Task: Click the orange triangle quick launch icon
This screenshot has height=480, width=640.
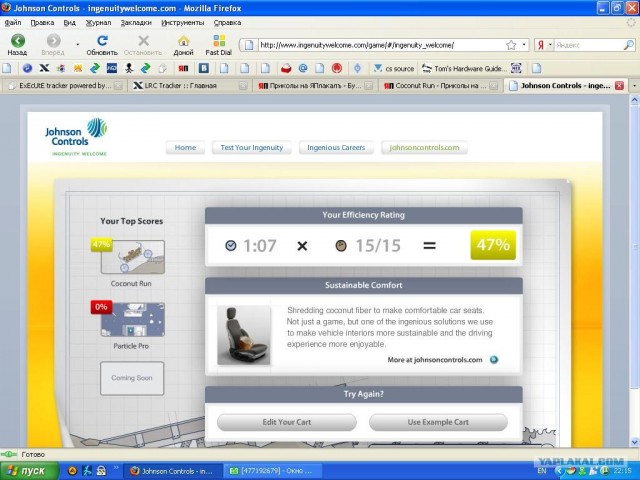Action: click(x=72, y=471)
